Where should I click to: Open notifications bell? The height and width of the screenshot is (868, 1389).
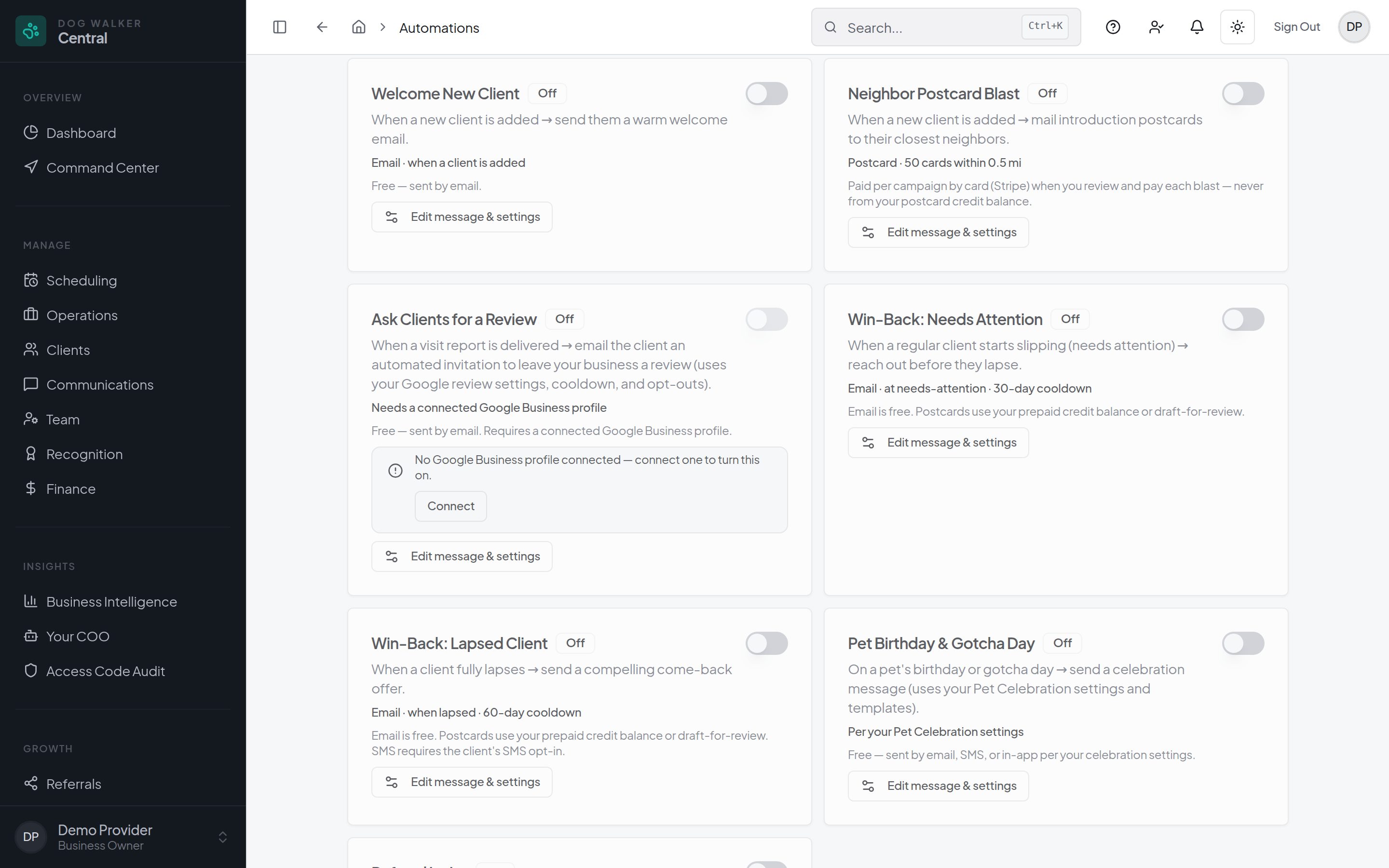[1197, 27]
